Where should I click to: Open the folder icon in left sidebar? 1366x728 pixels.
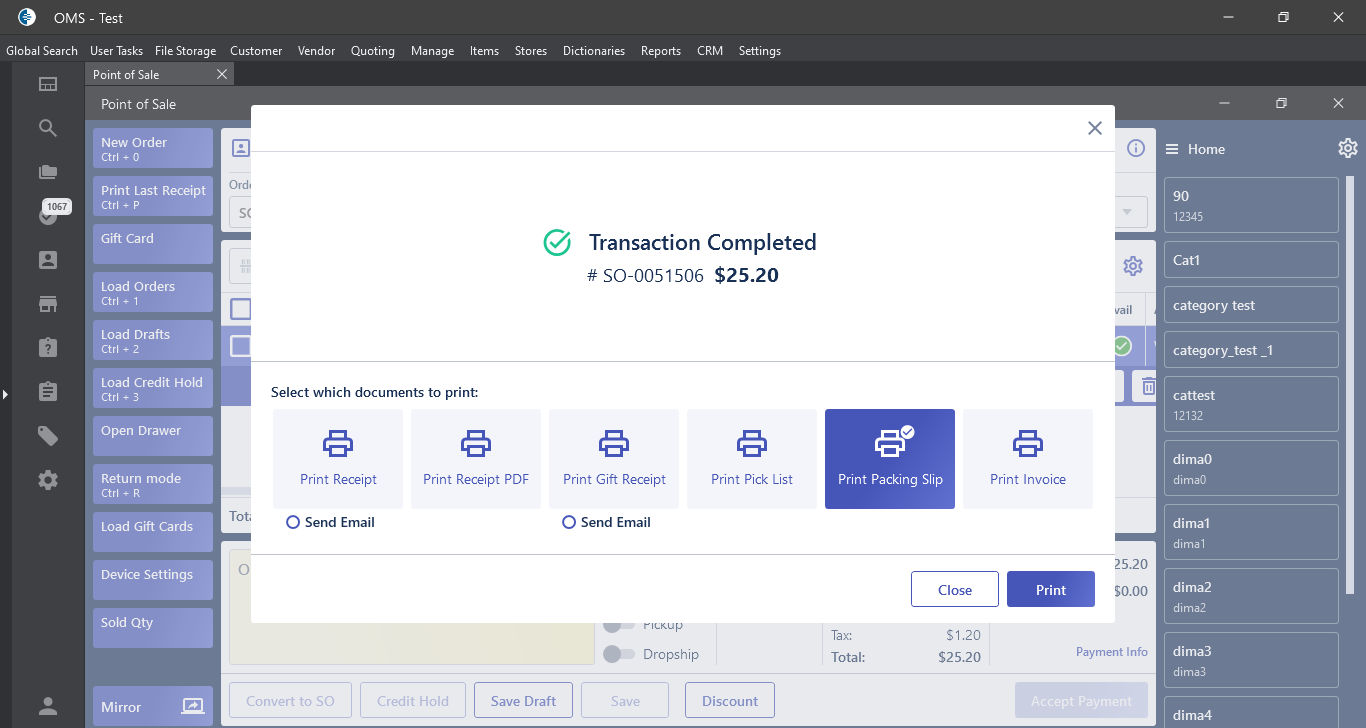click(48, 172)
